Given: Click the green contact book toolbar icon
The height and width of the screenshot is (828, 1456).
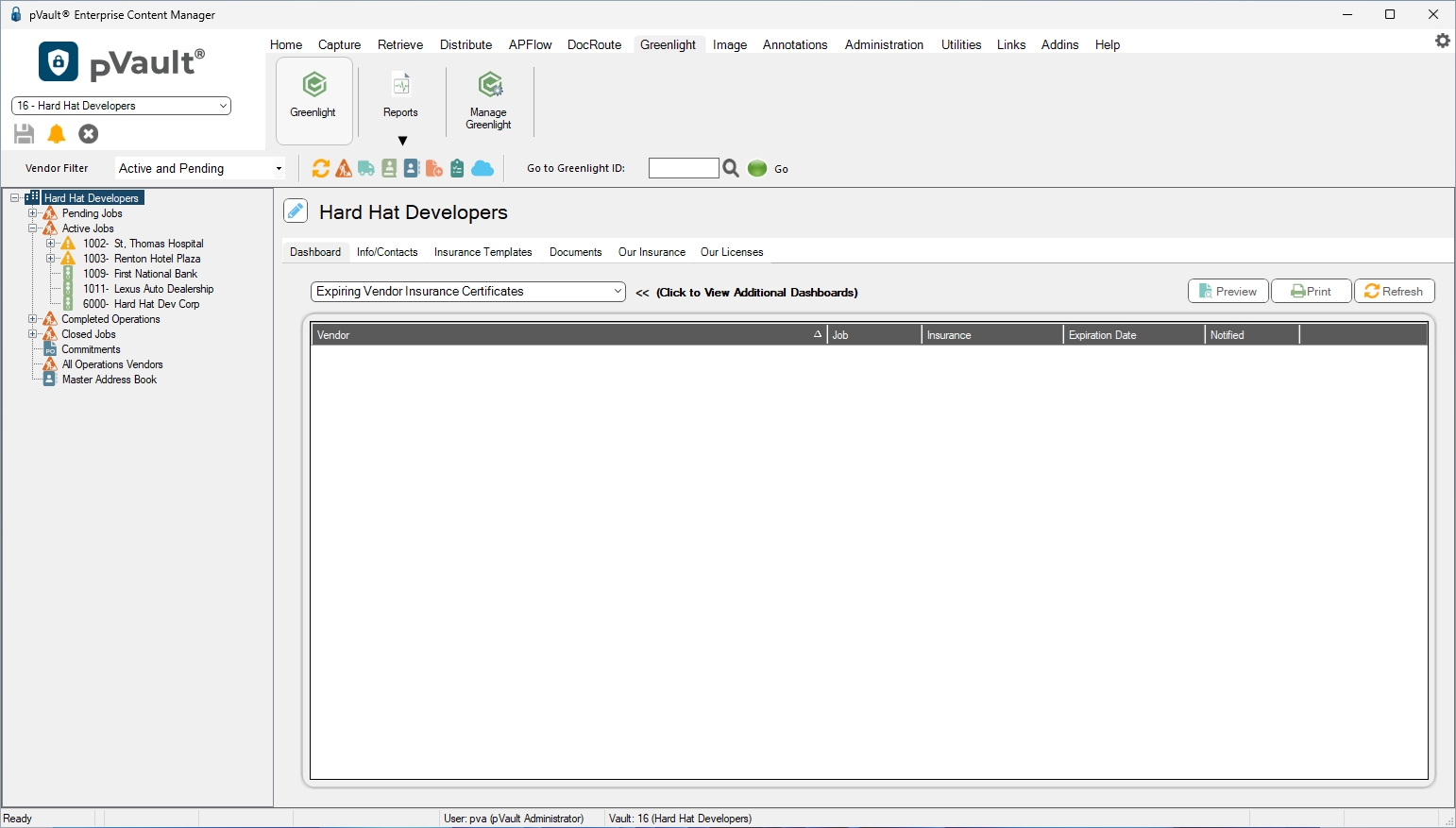Looking at the screenshot, I should click(x=389, y=168).
